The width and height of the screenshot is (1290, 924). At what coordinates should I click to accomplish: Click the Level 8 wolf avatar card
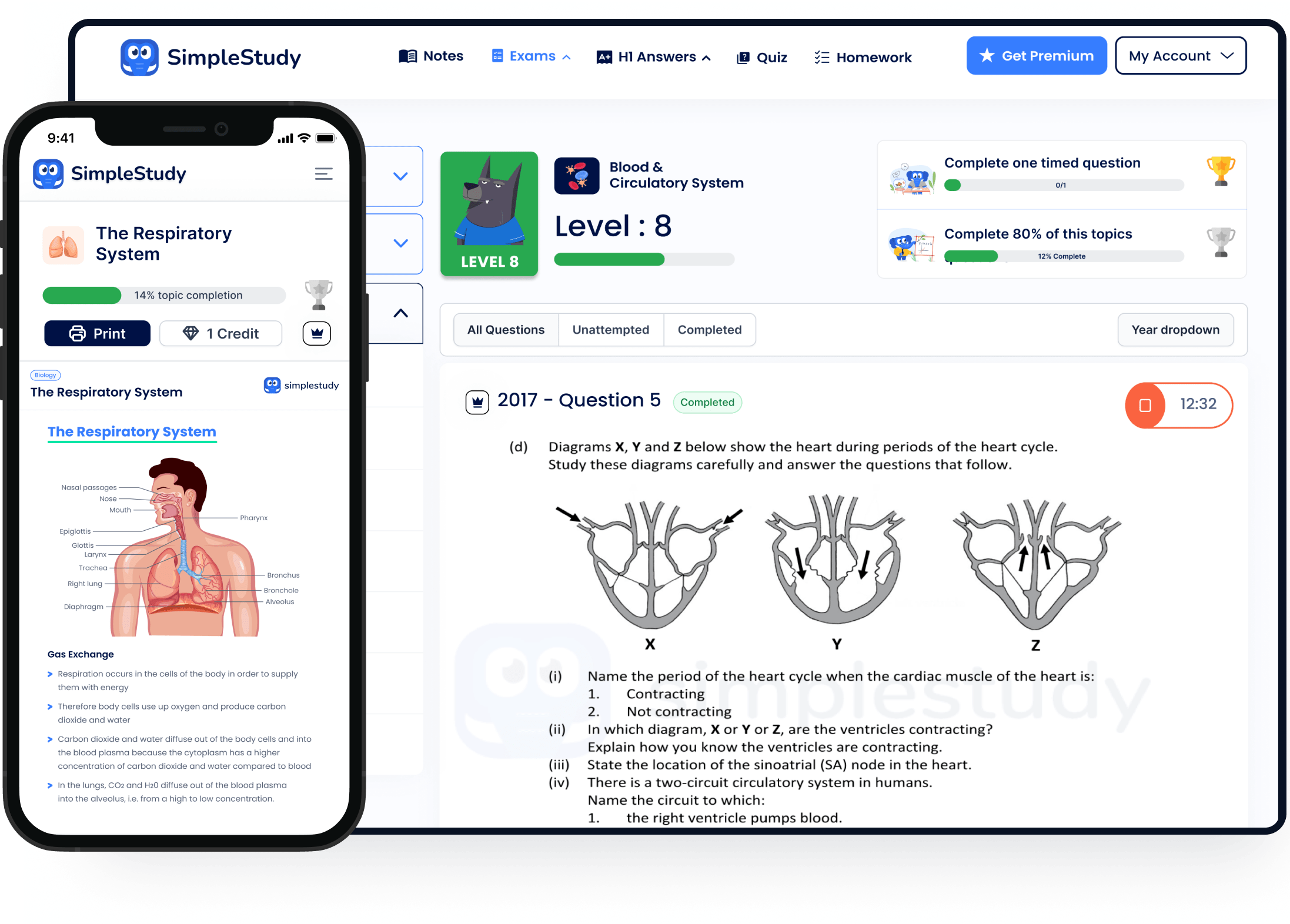[489, 214]
